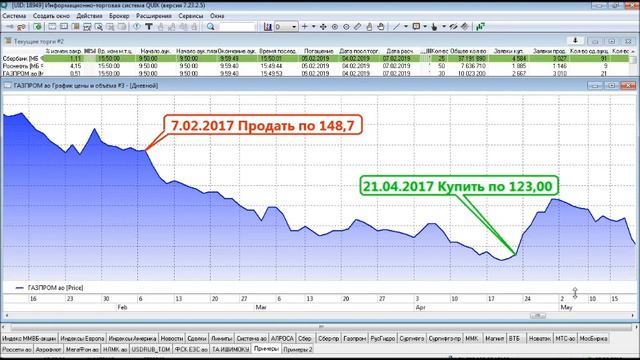Select the Сбербанк row in table
This screenshot has height=360, width=640.
(315, 59)
